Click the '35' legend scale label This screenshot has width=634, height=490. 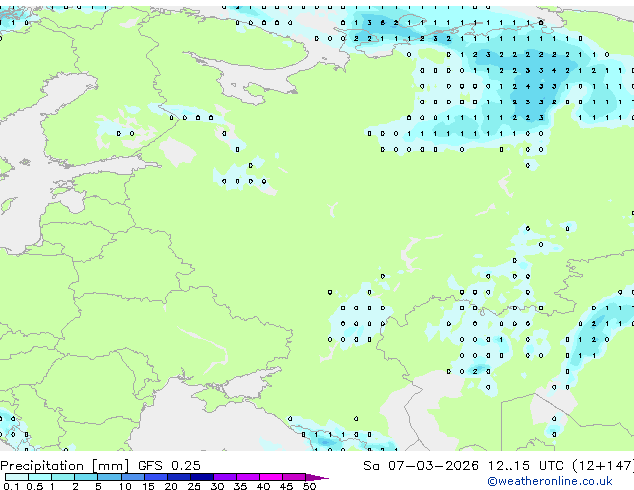coord(240,486)
